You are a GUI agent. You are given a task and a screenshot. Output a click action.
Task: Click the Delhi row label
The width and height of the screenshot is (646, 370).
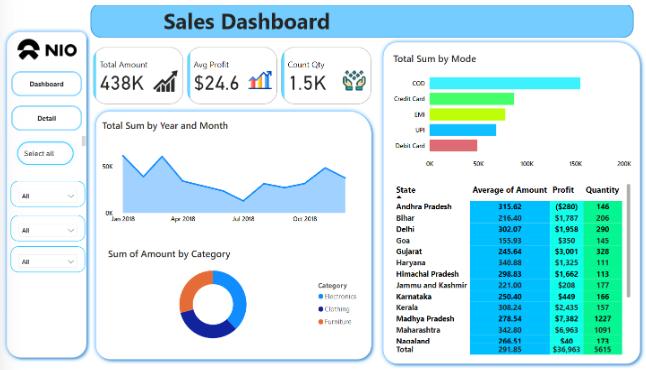pyautogui.click(x=405, y=229)
